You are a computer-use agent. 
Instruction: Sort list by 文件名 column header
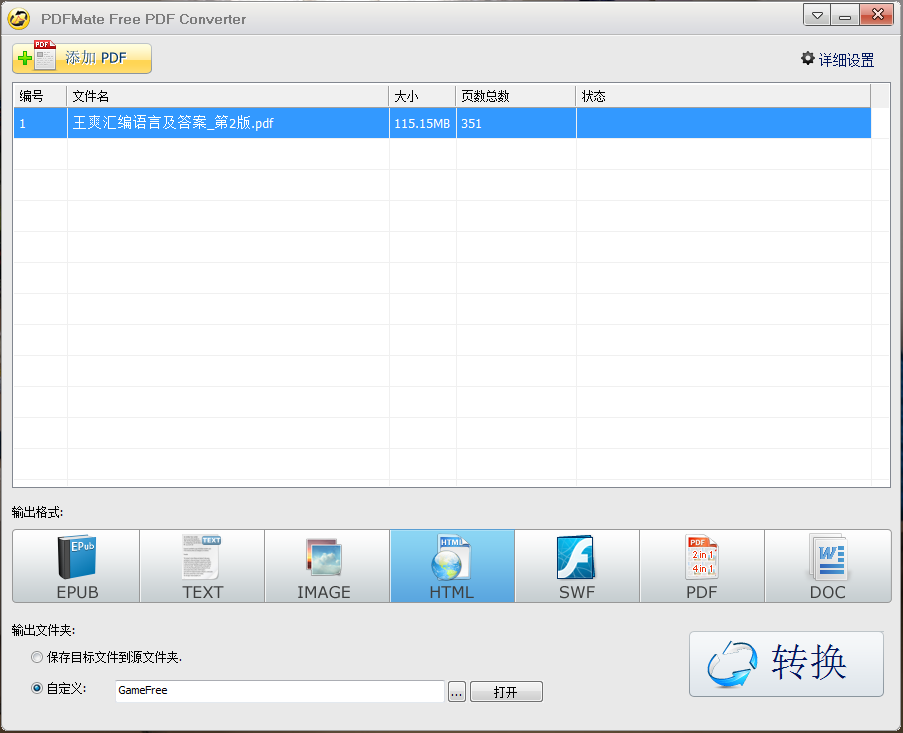click(228, 96)
